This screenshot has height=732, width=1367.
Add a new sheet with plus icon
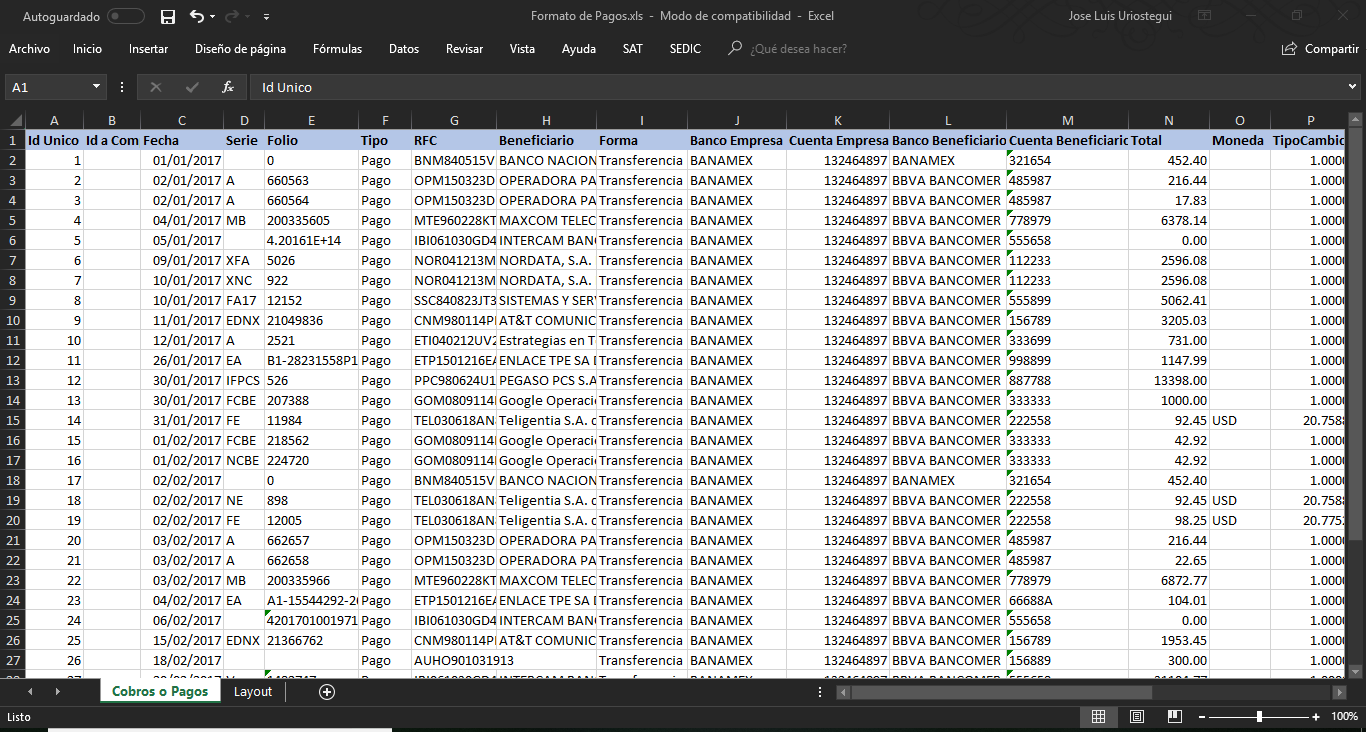(326, 691)
